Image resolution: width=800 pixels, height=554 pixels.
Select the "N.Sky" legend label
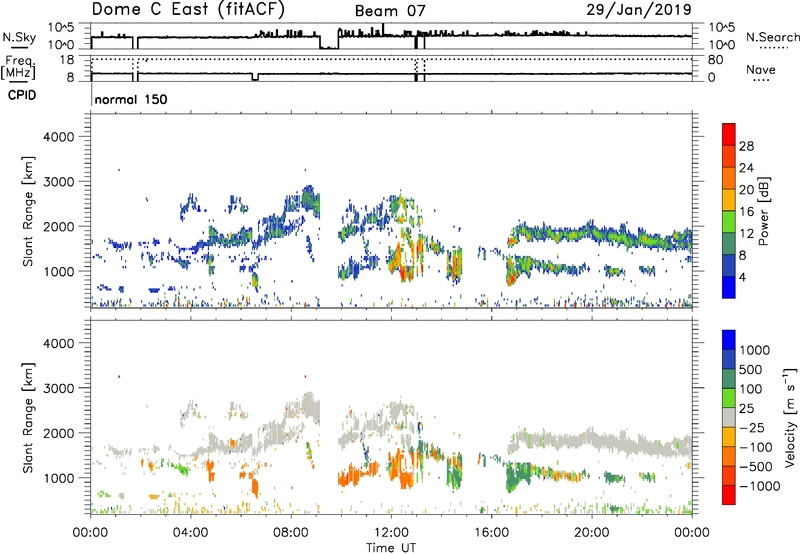[x=19, y=38]
